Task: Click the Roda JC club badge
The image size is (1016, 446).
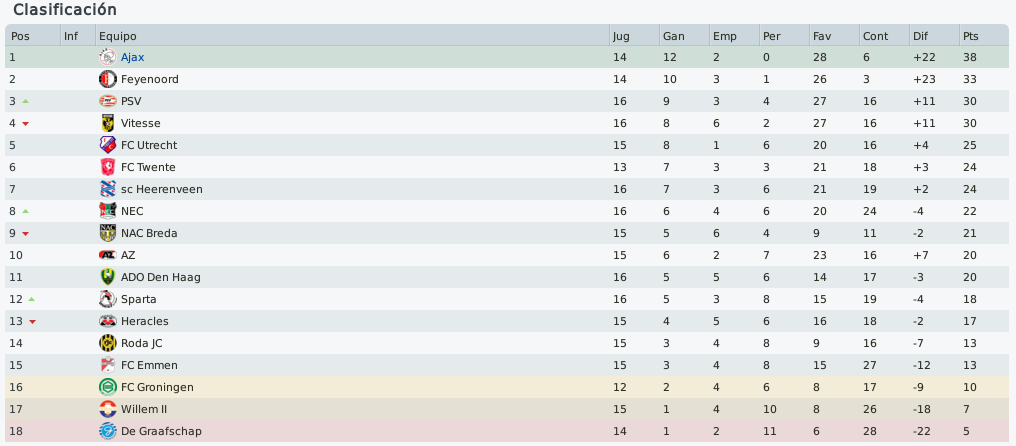Action: click(x=107, y=344)
